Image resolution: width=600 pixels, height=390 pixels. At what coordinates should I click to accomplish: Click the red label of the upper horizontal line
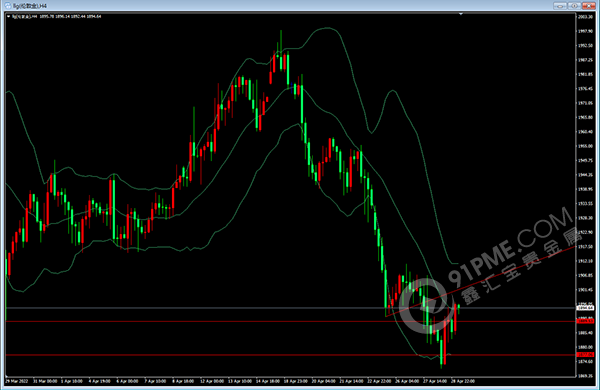pyautogui.click(x=585, y=321)
